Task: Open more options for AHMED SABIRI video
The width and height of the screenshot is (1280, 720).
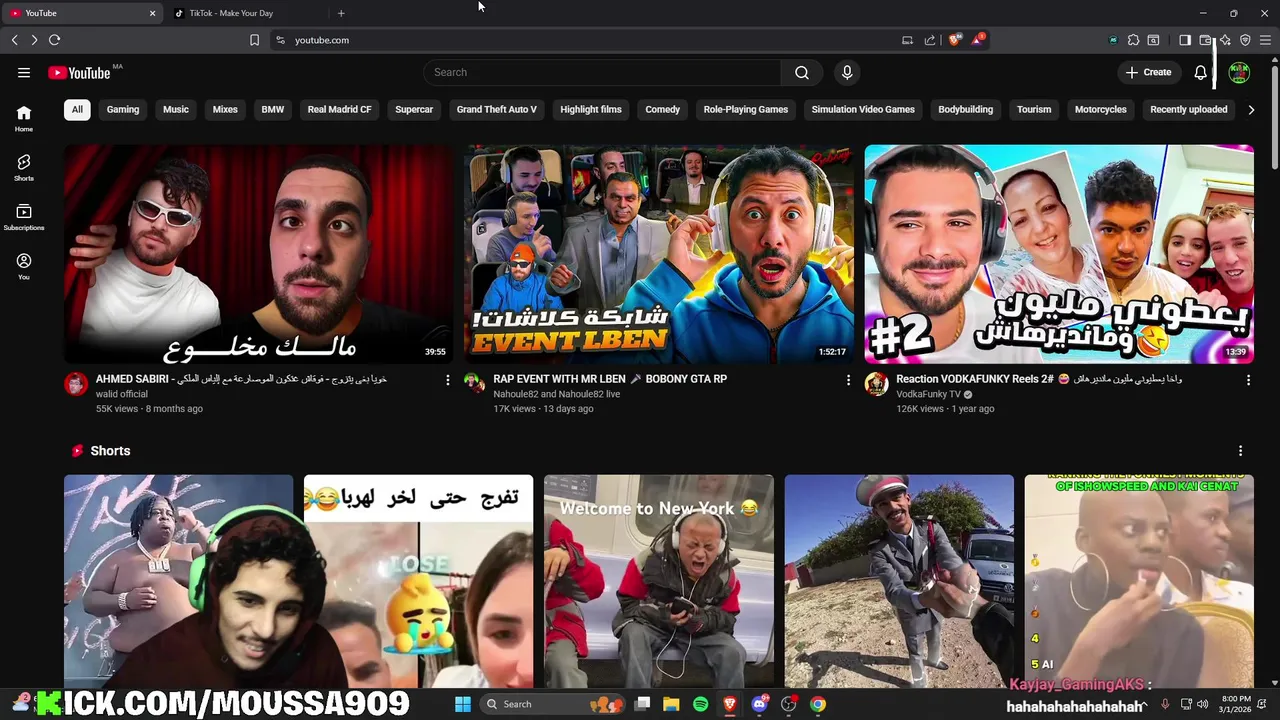Action: pyautogui.click(x=448, y=380)
